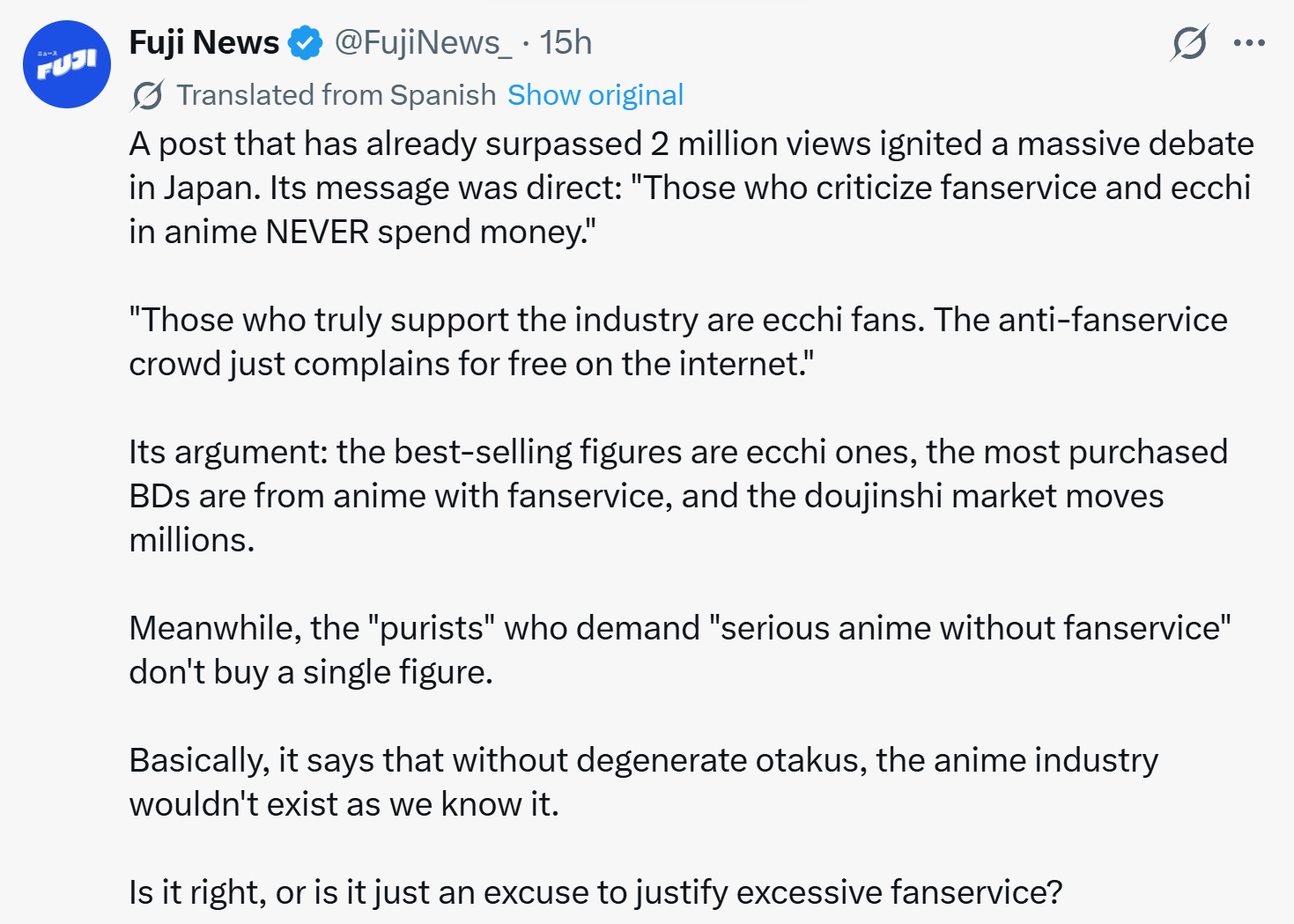1294x924 pixels.
Task: Click the closing question 'Is it right'
Action: tap(595, 892)
